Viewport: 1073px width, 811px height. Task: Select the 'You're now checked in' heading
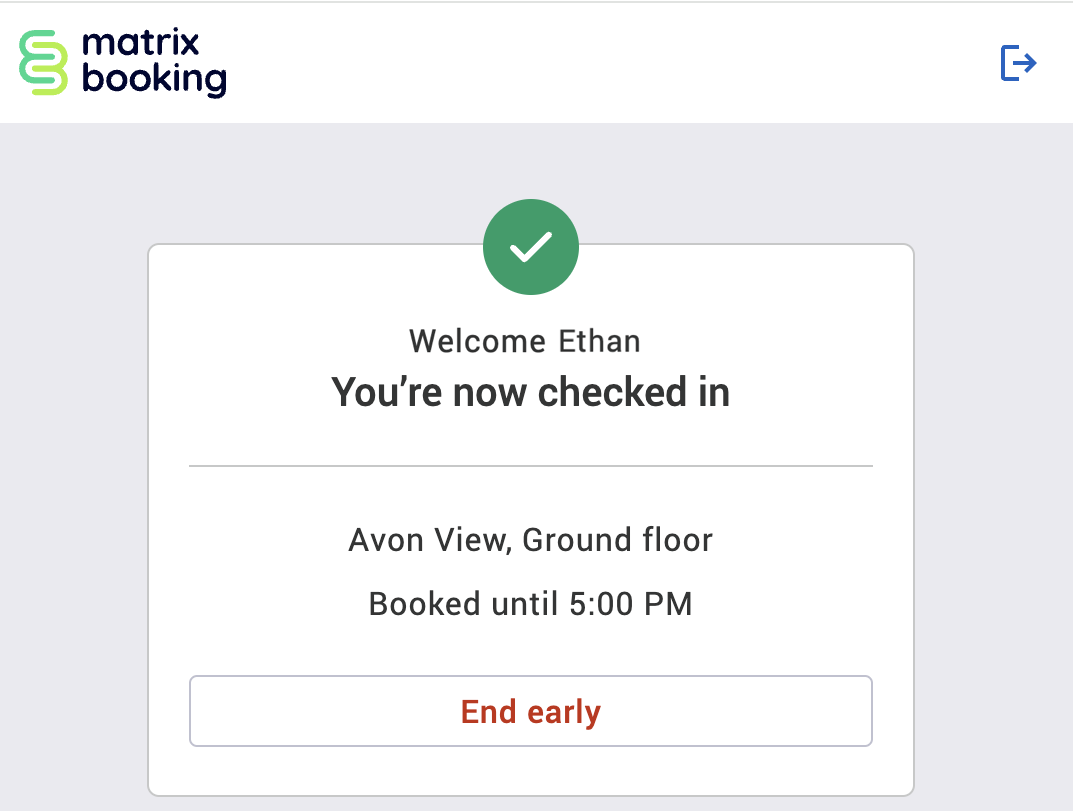[x=531, y=392]
